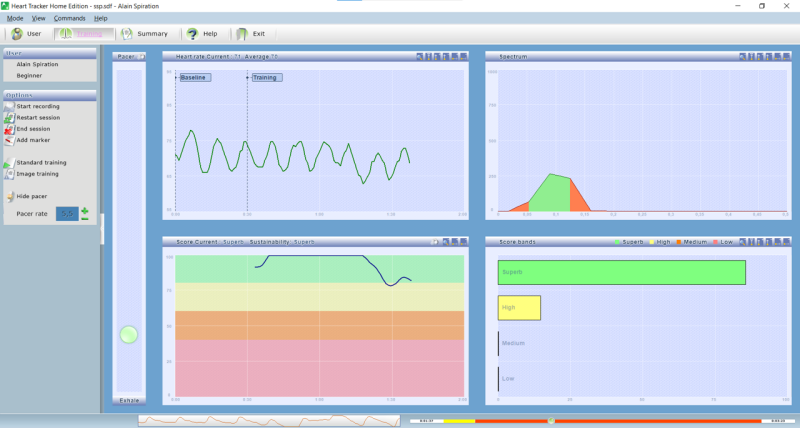Click the zoom magnifier in Spectrum panel header
Viewport: 800px width, 428px height.
tap(742, 57)
